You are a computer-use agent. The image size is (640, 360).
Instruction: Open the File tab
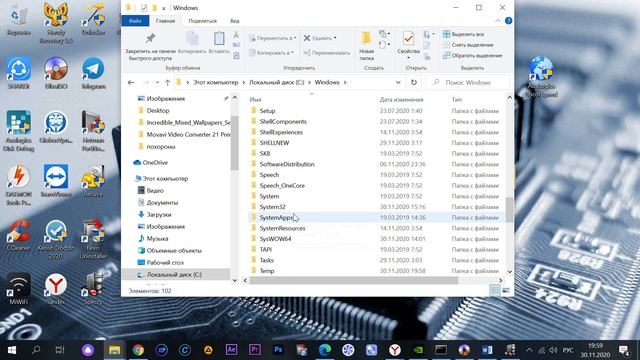pos(135,21)
